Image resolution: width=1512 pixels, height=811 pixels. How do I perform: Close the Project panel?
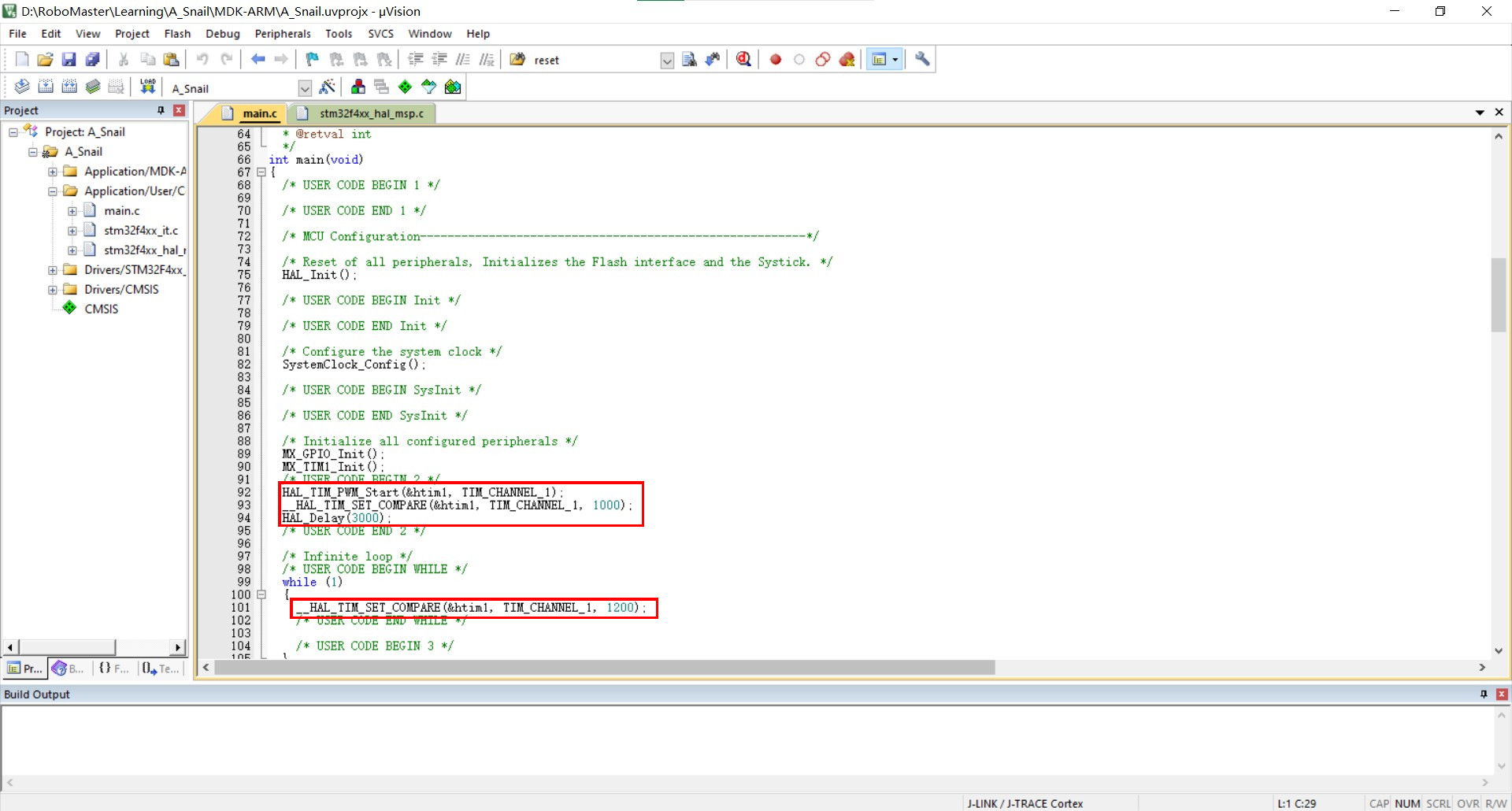179,110
